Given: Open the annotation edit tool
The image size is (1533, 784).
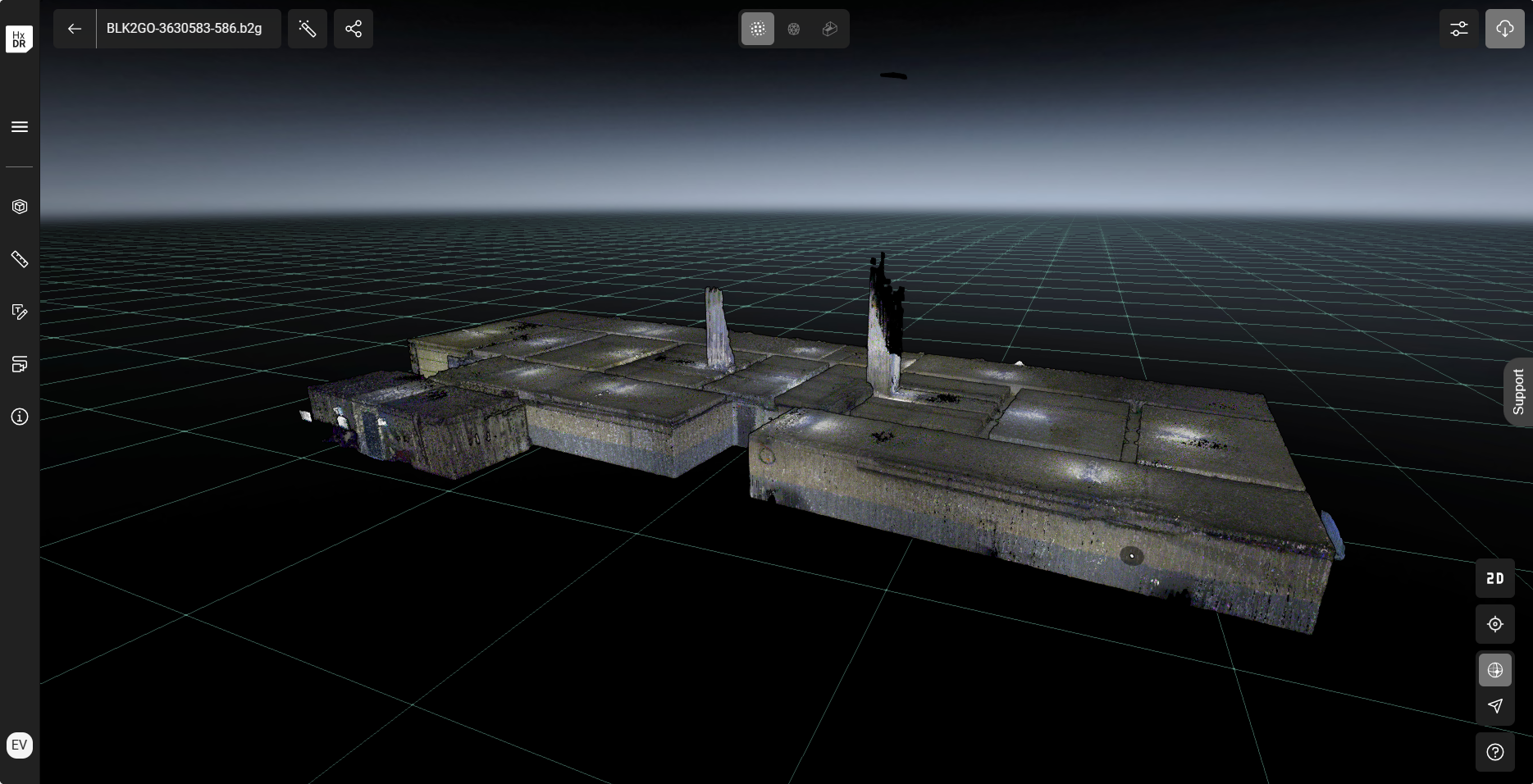Looking at the screenshot, I should coord(20,312).
